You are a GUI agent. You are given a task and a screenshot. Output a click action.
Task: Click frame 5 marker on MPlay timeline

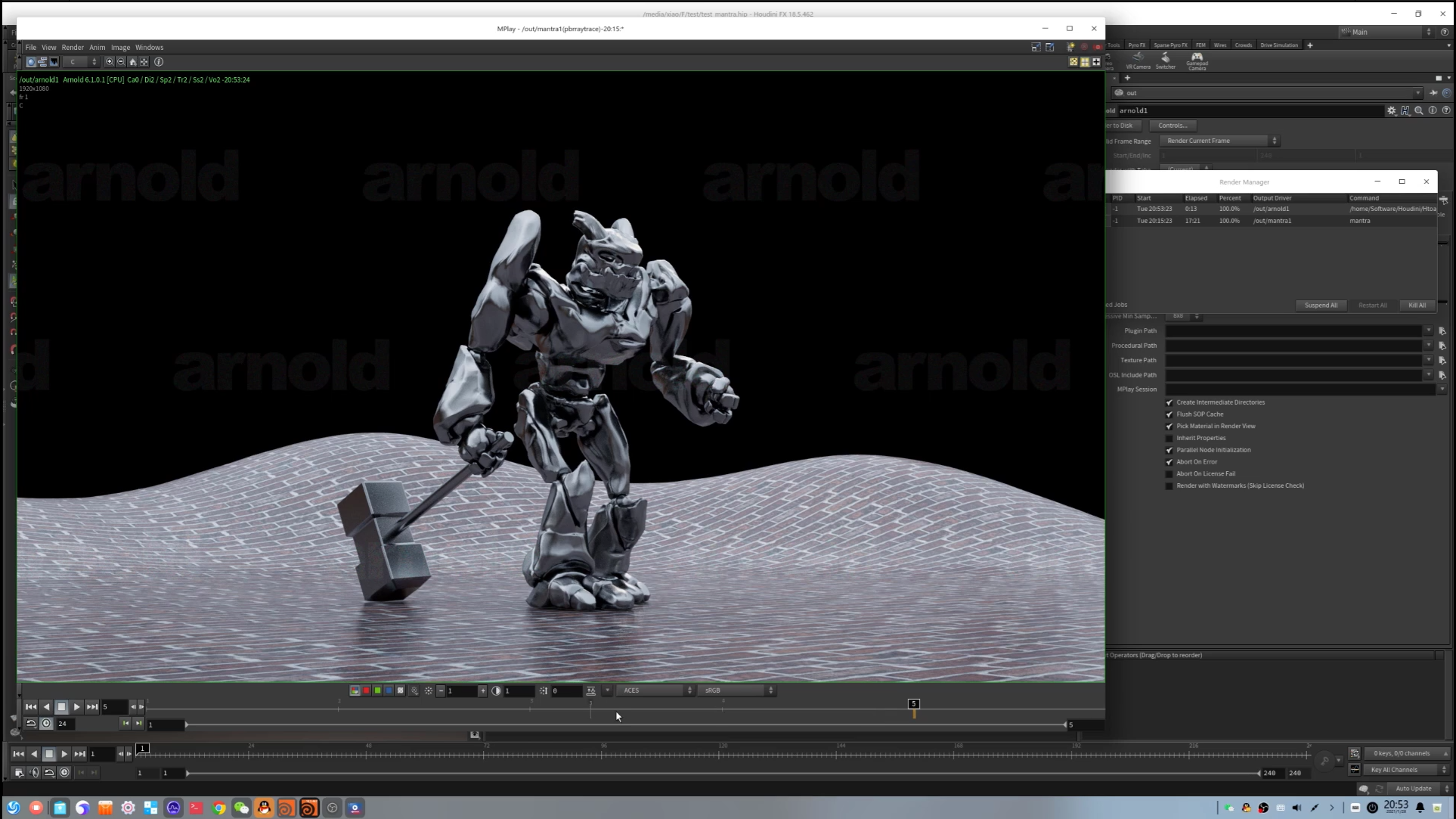[913, 704]
